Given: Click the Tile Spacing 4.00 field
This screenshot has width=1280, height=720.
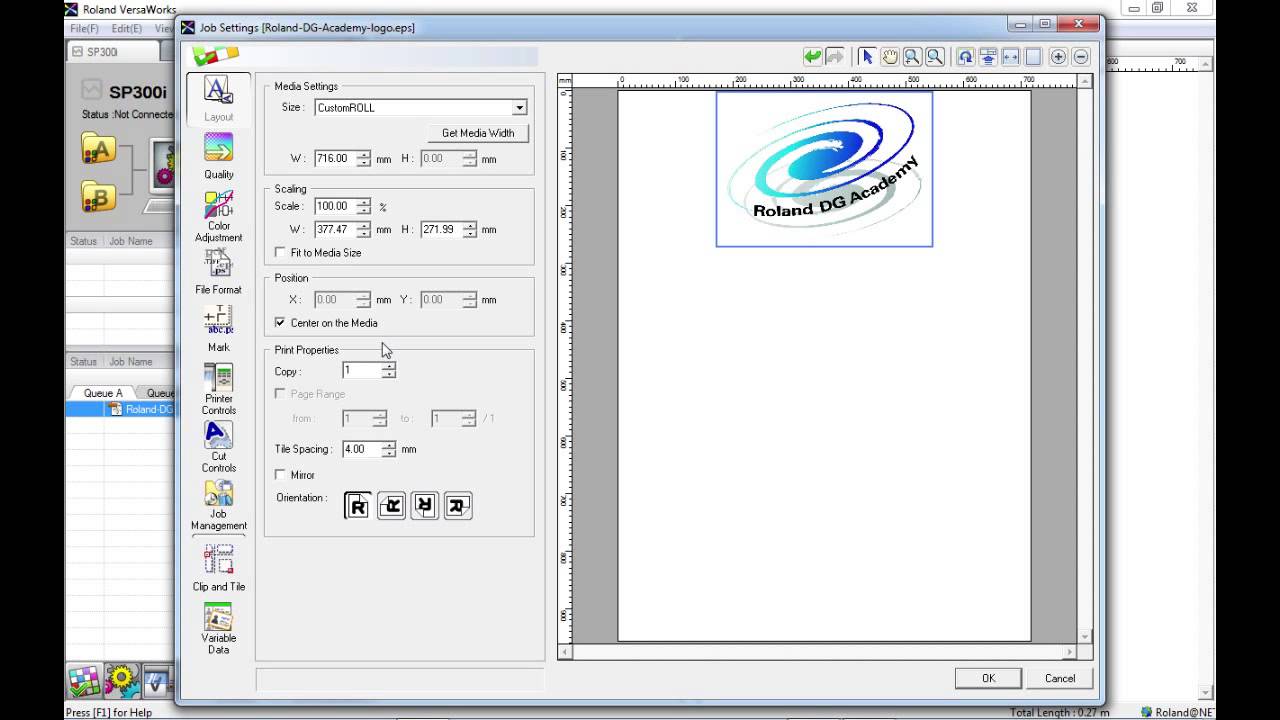Looking at the screenshot, I should [x=361, y=449].
